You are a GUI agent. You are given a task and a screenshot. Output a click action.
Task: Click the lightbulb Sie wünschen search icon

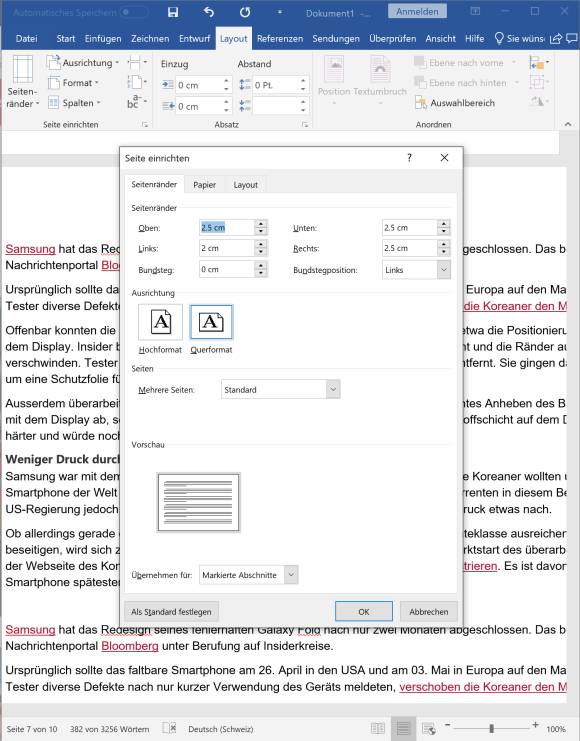tap(499, 39)
